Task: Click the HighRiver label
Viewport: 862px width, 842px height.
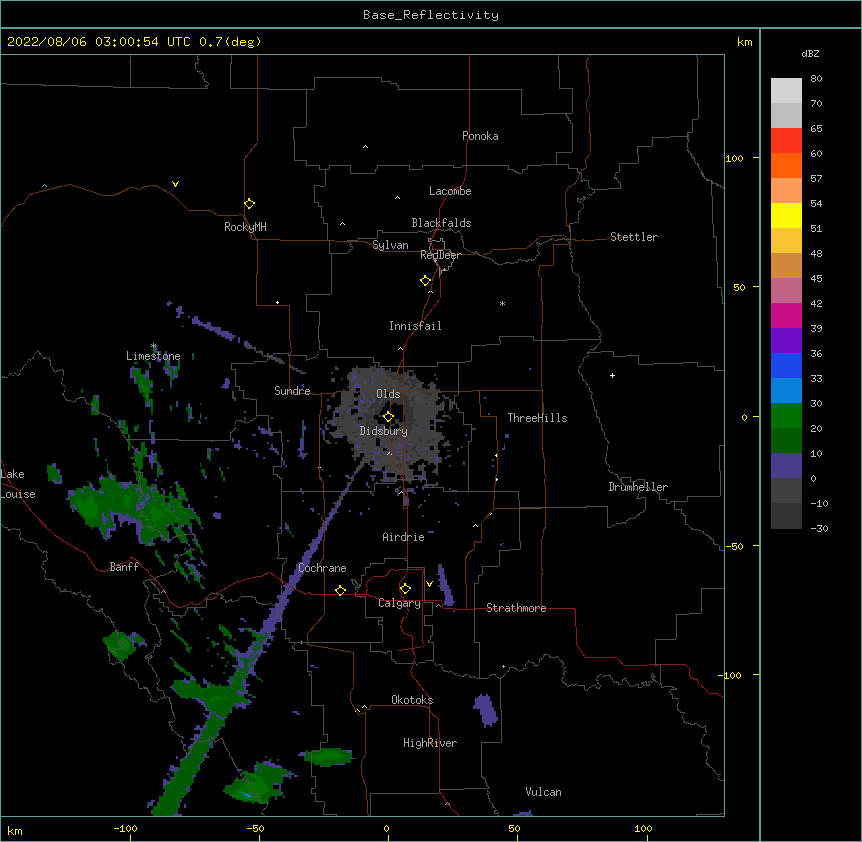Action: pyautogui.click(x=430, y=743)
